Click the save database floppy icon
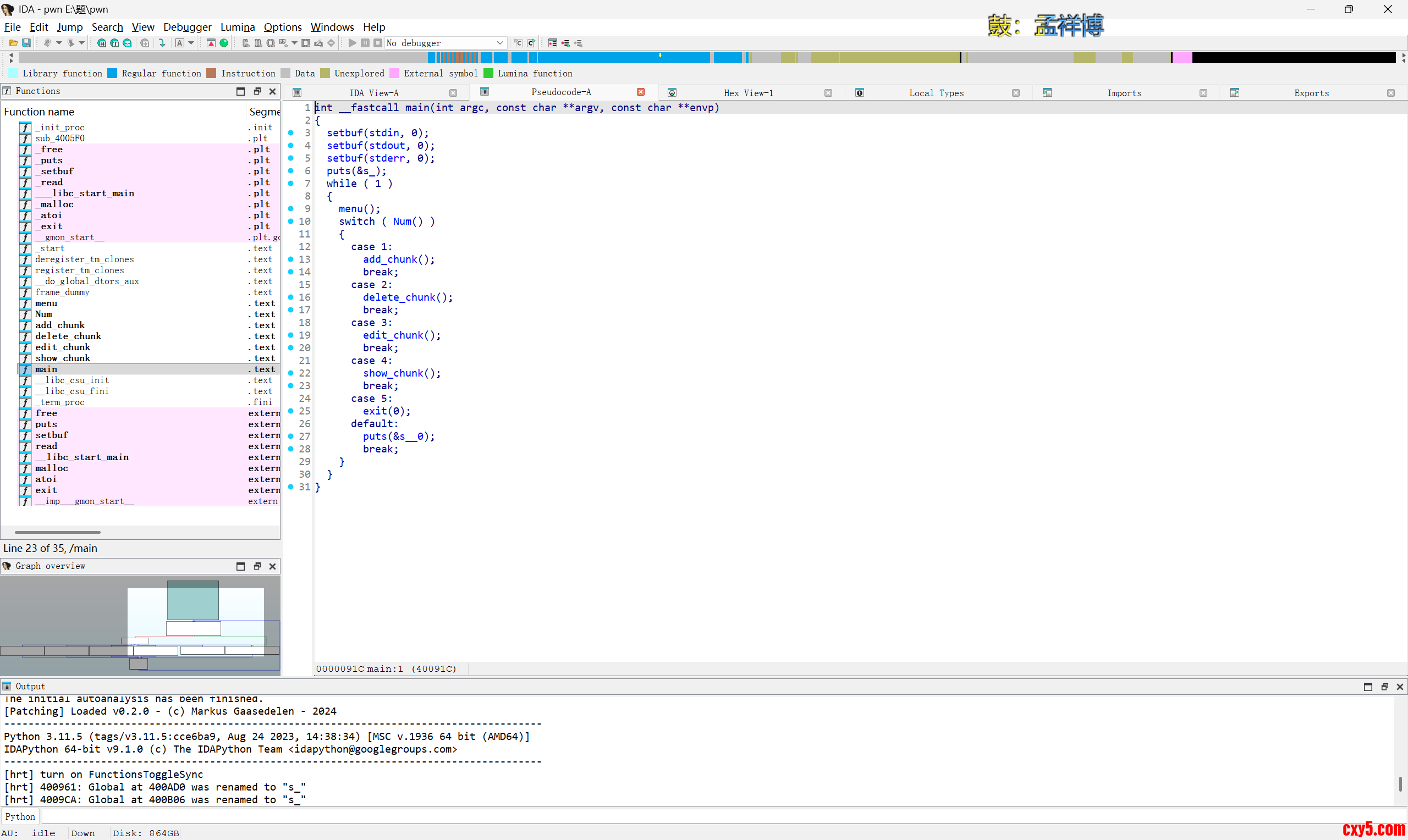 point(26,43)
